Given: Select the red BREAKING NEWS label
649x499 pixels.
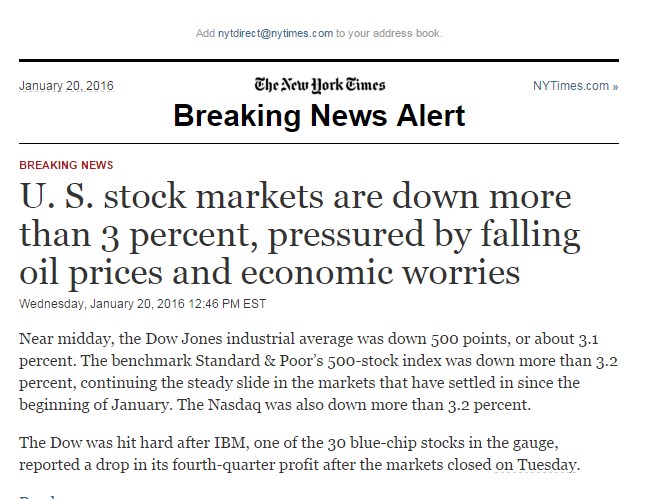Looking at the screenshot, I should [x=66, y=165].
